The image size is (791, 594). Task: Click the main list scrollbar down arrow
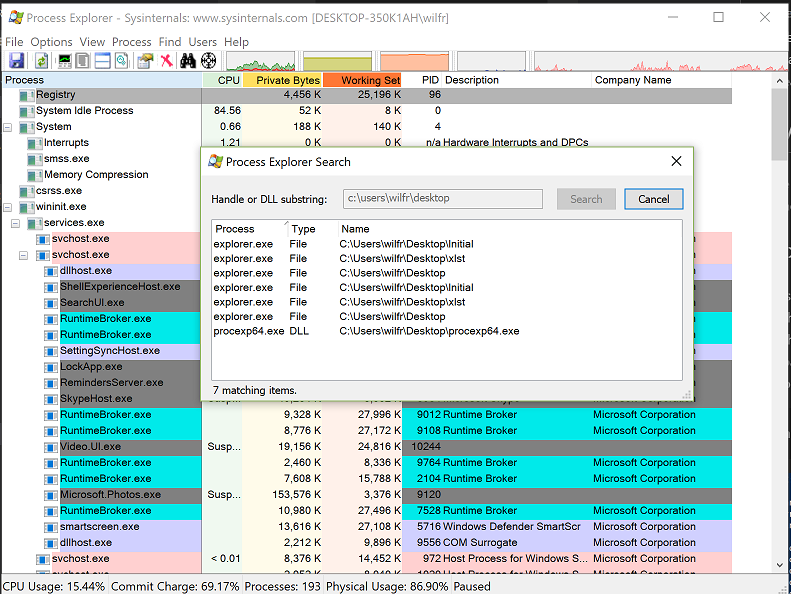(779, 565)
